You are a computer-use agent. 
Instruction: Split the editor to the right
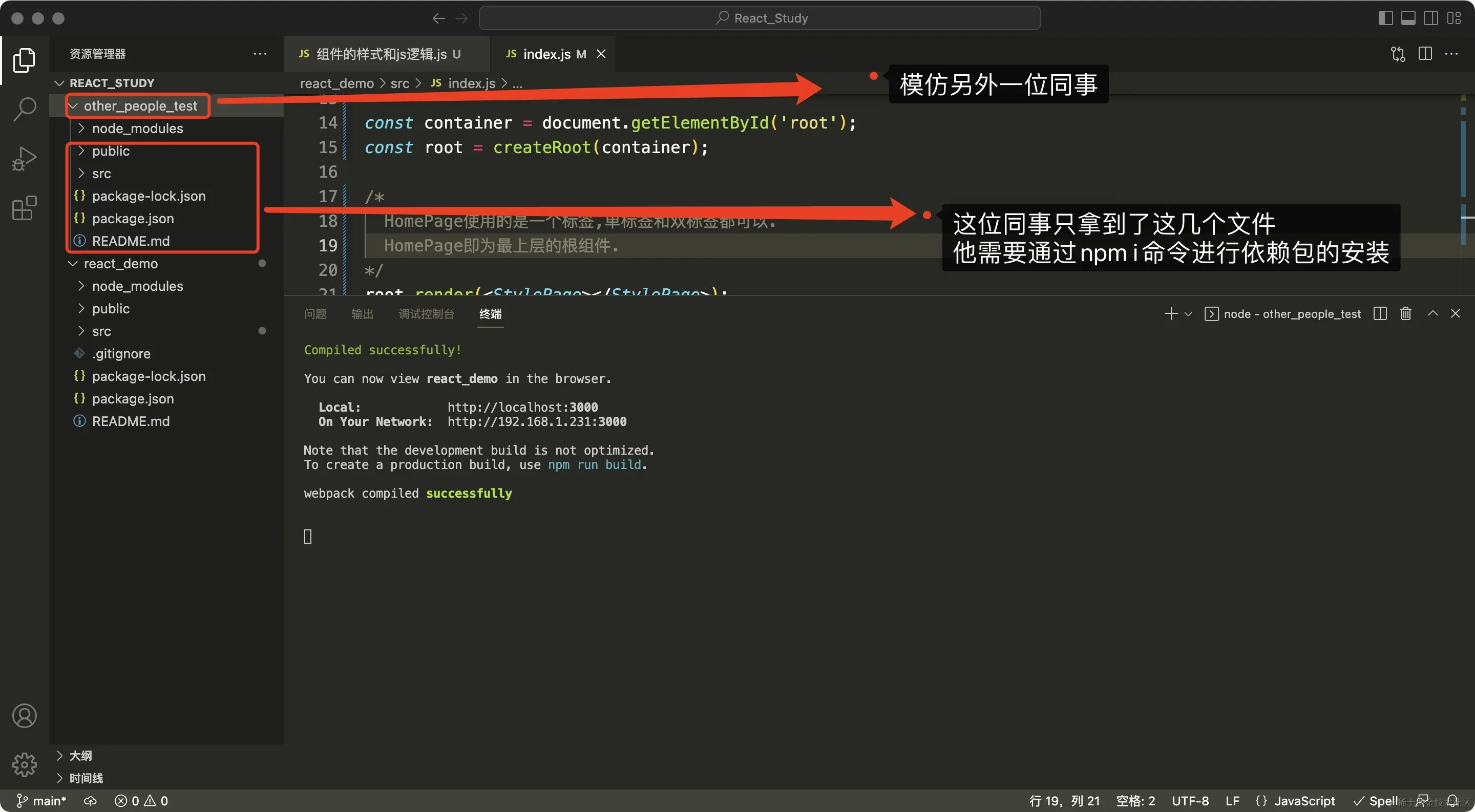(1425, 54)
